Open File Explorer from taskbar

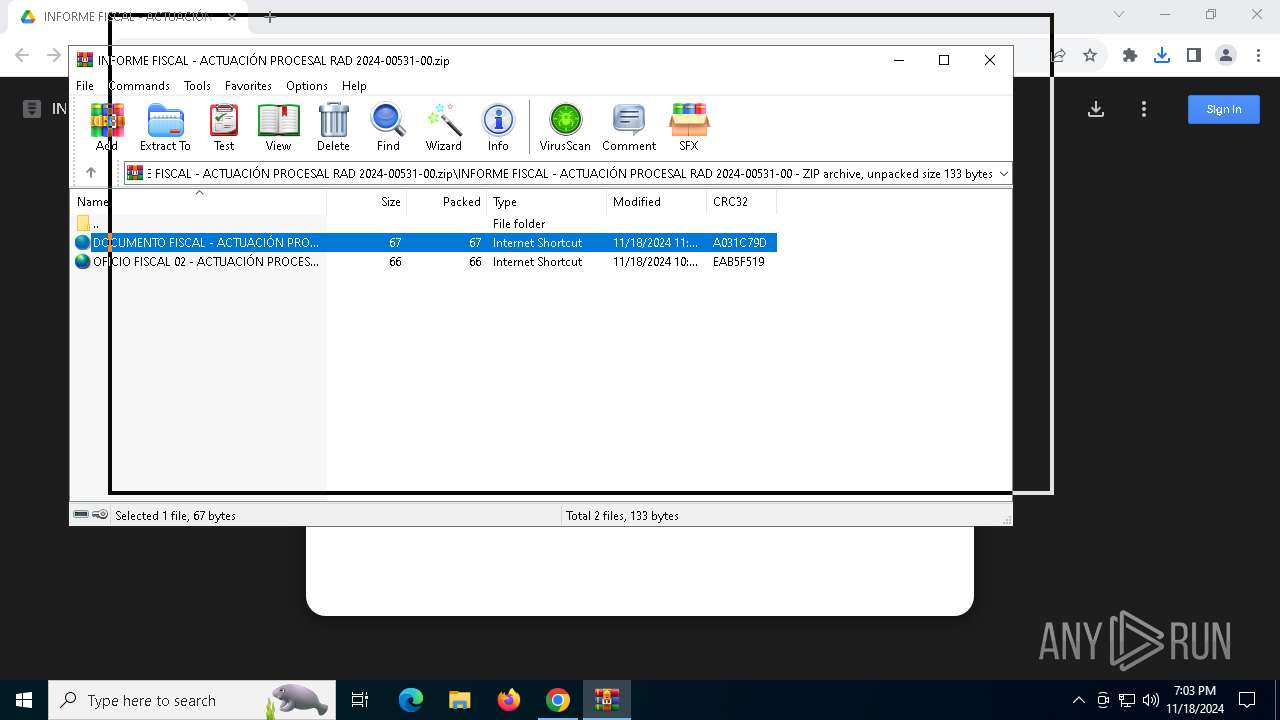(460, 700)
